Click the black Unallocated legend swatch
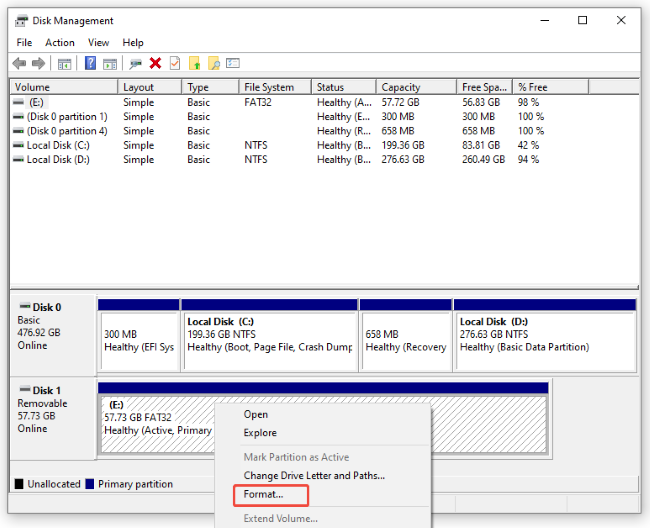Screen dimensions: 650x528 (x=19, y=484)
